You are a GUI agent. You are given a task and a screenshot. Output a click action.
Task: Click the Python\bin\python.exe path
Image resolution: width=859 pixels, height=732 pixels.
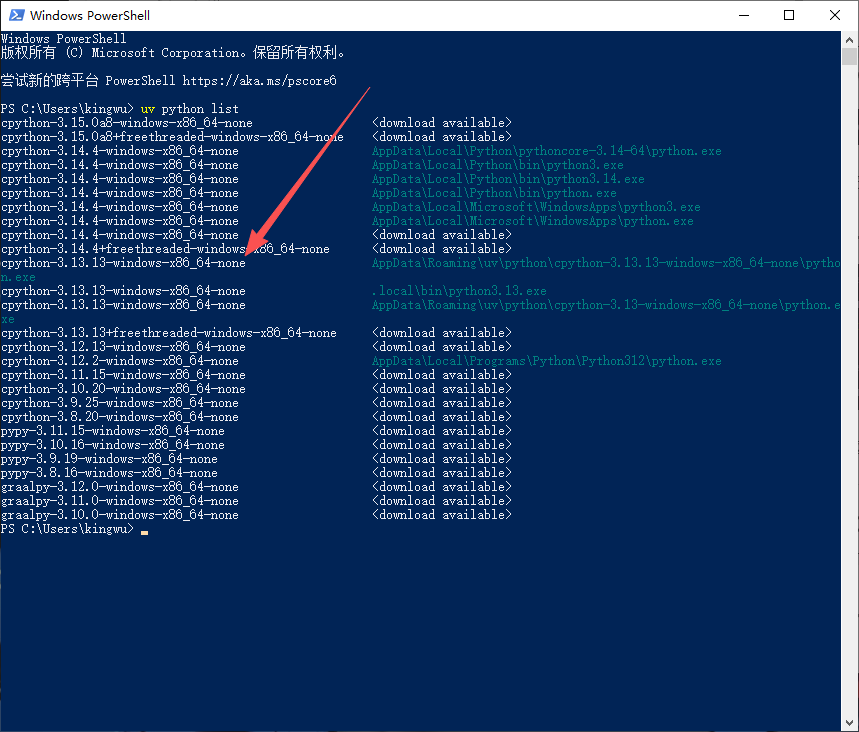(494, 193)
